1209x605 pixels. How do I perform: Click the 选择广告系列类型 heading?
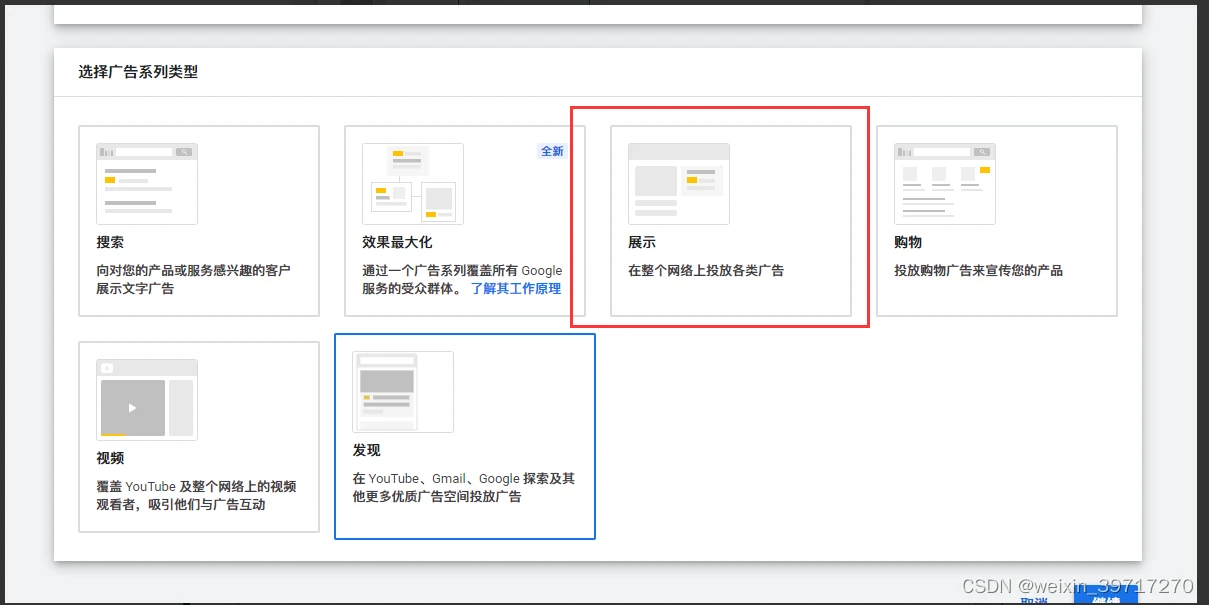tap(138, 72)
